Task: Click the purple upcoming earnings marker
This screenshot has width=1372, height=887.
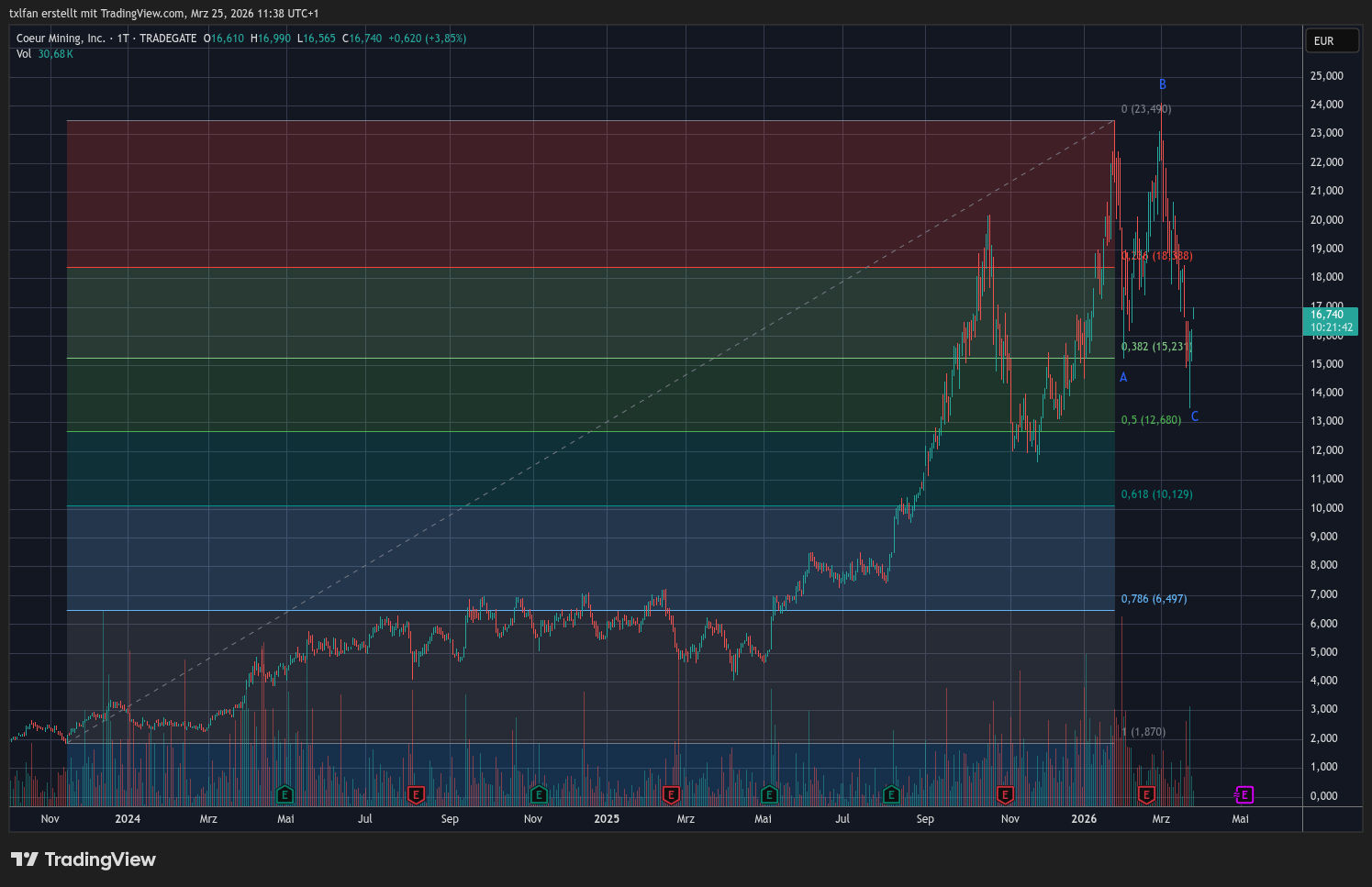Action: (1244, 794)
